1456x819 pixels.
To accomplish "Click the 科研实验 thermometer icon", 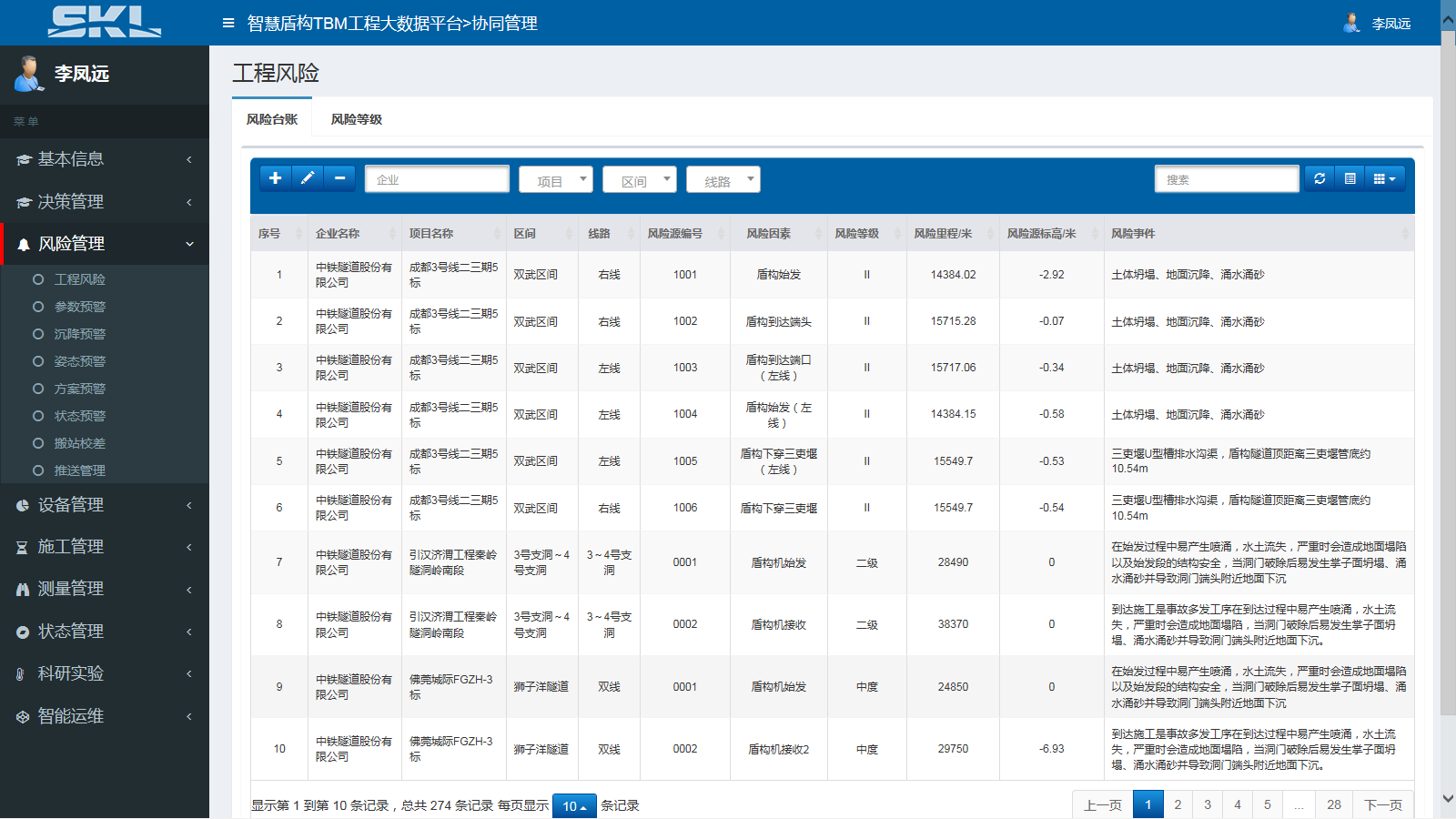I will pos(20,674).
